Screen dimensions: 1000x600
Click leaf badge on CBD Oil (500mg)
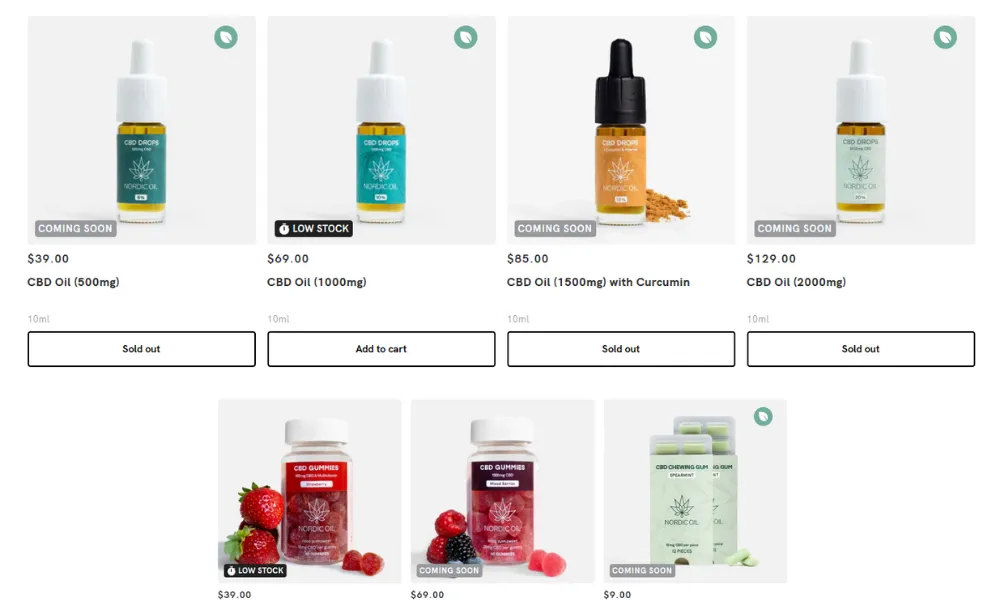pos(226,37)
